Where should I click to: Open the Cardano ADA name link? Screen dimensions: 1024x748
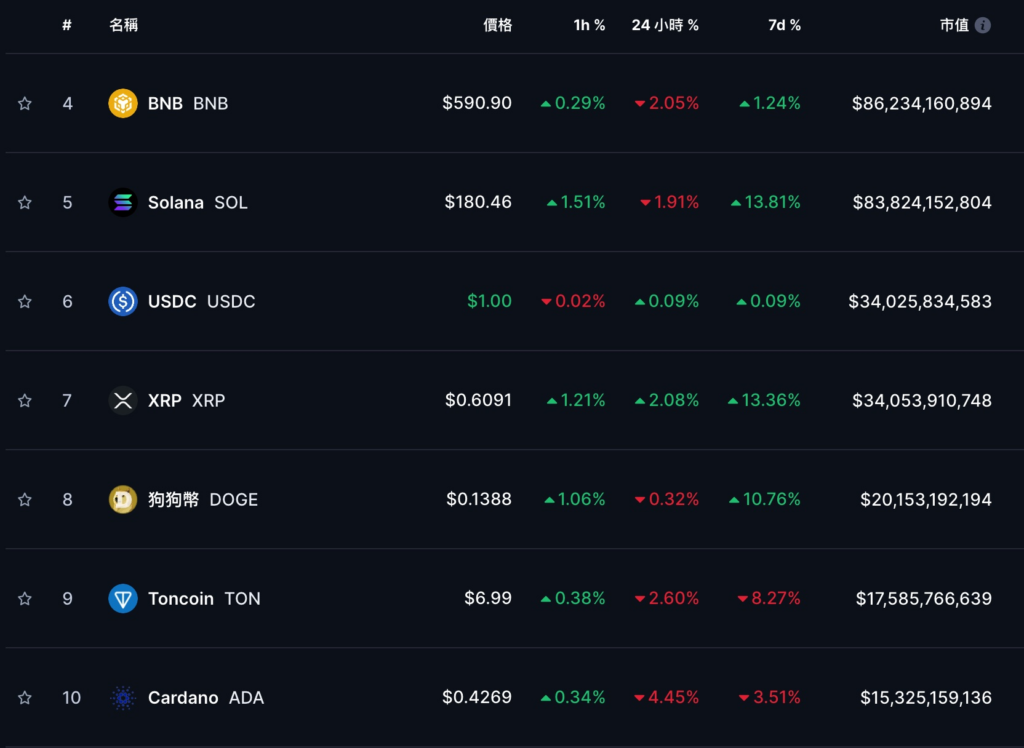206,698
